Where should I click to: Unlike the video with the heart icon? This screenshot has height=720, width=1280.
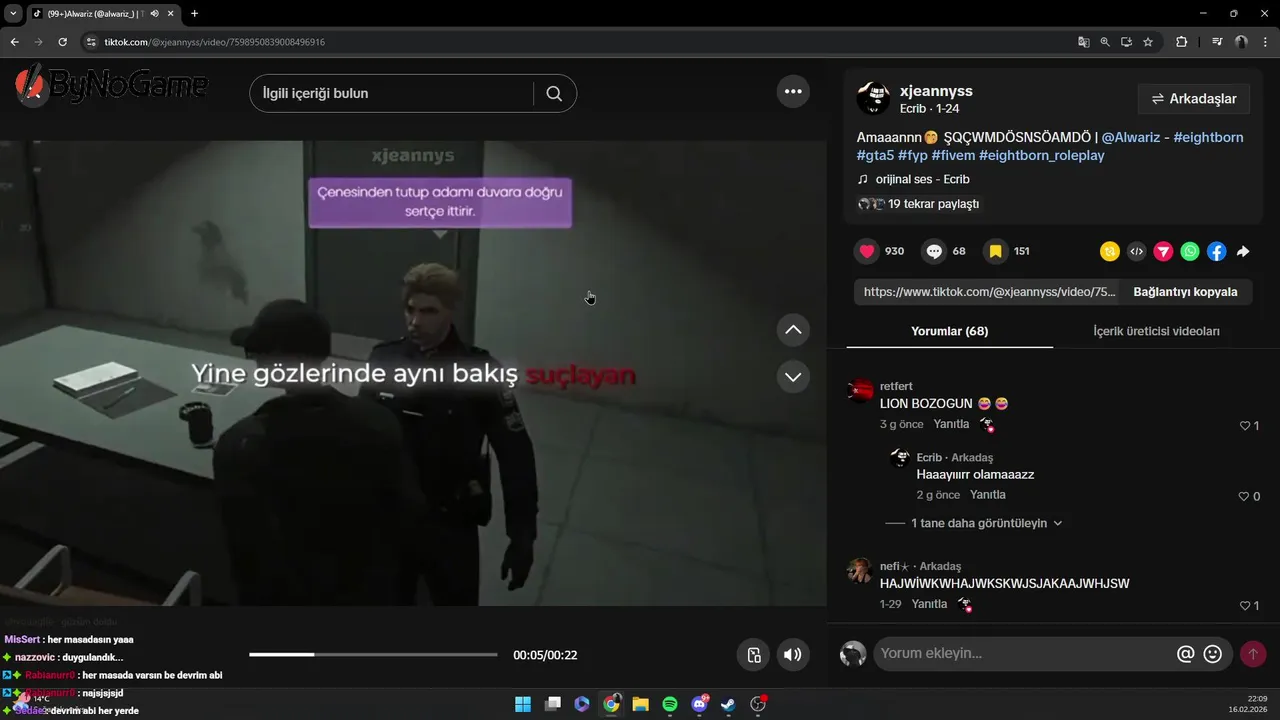867,251
